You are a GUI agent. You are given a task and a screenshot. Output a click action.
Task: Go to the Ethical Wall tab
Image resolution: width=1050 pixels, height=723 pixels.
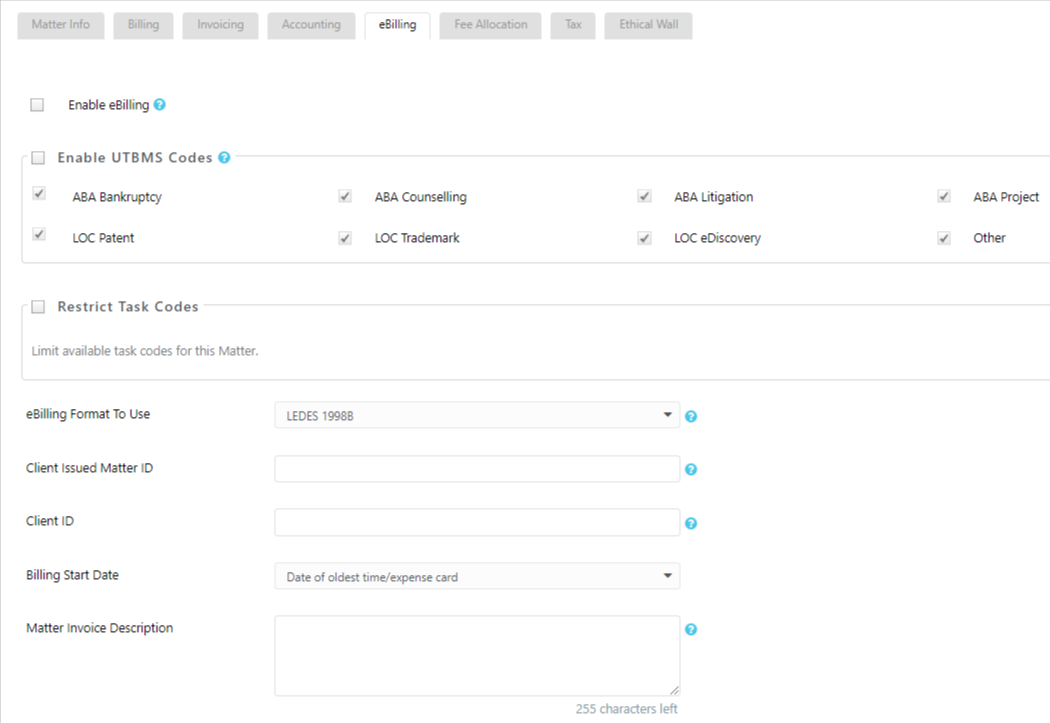pyautogui.click(x=648, y=25)
